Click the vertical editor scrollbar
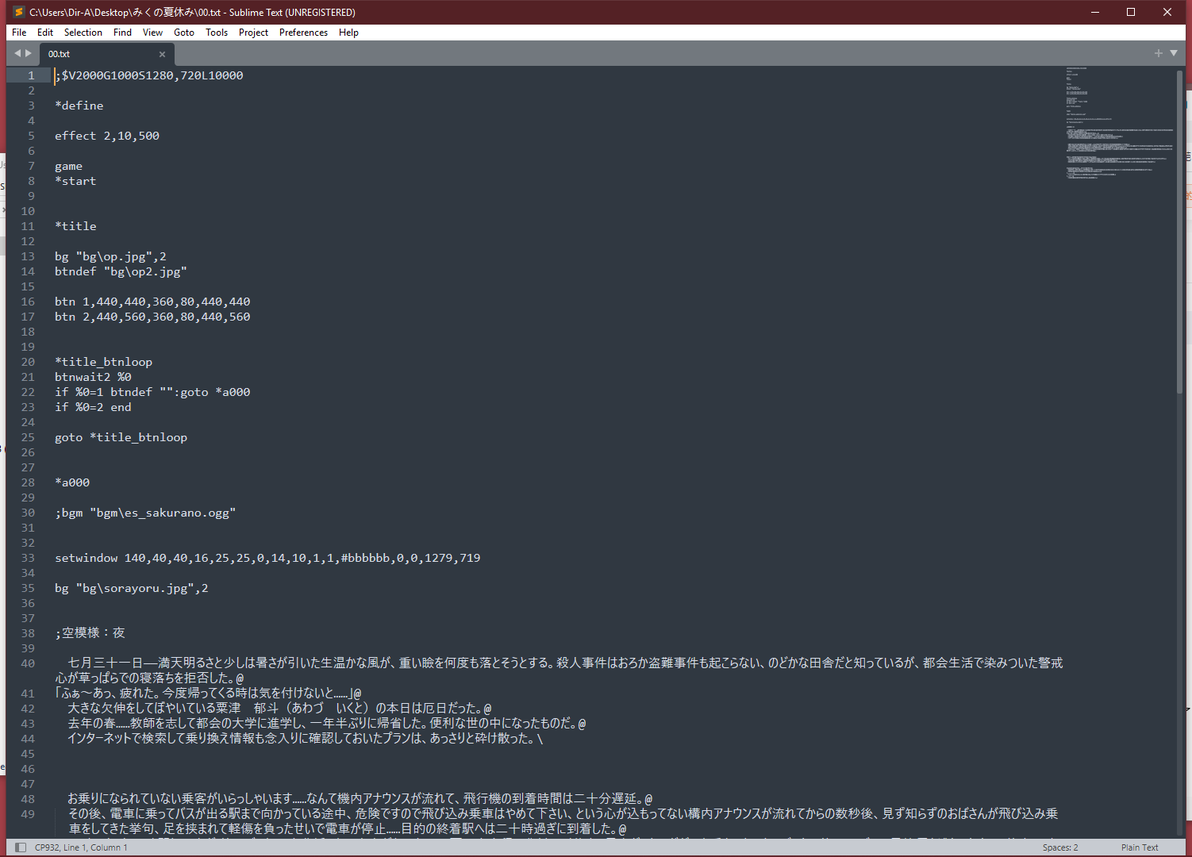The height and width of the screenshot is (857, 1192). [x=1180, y=452]
